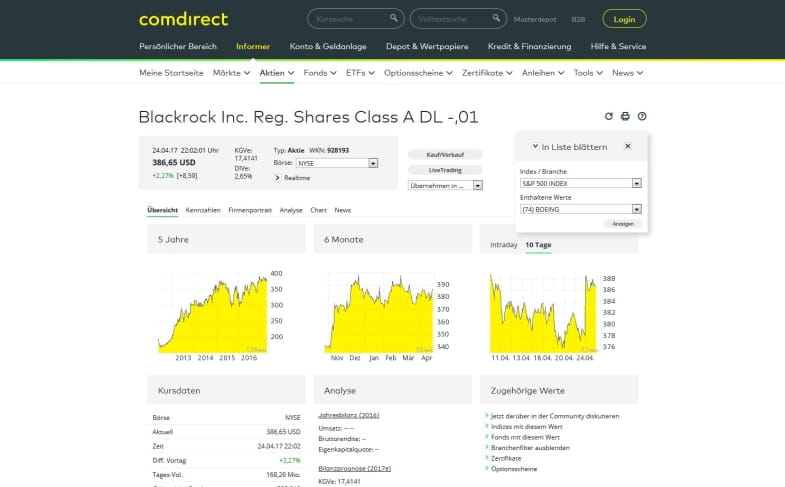Expand the Zertifikate dropdown
Screen dimensions: 785x487
tap(487, 73)
